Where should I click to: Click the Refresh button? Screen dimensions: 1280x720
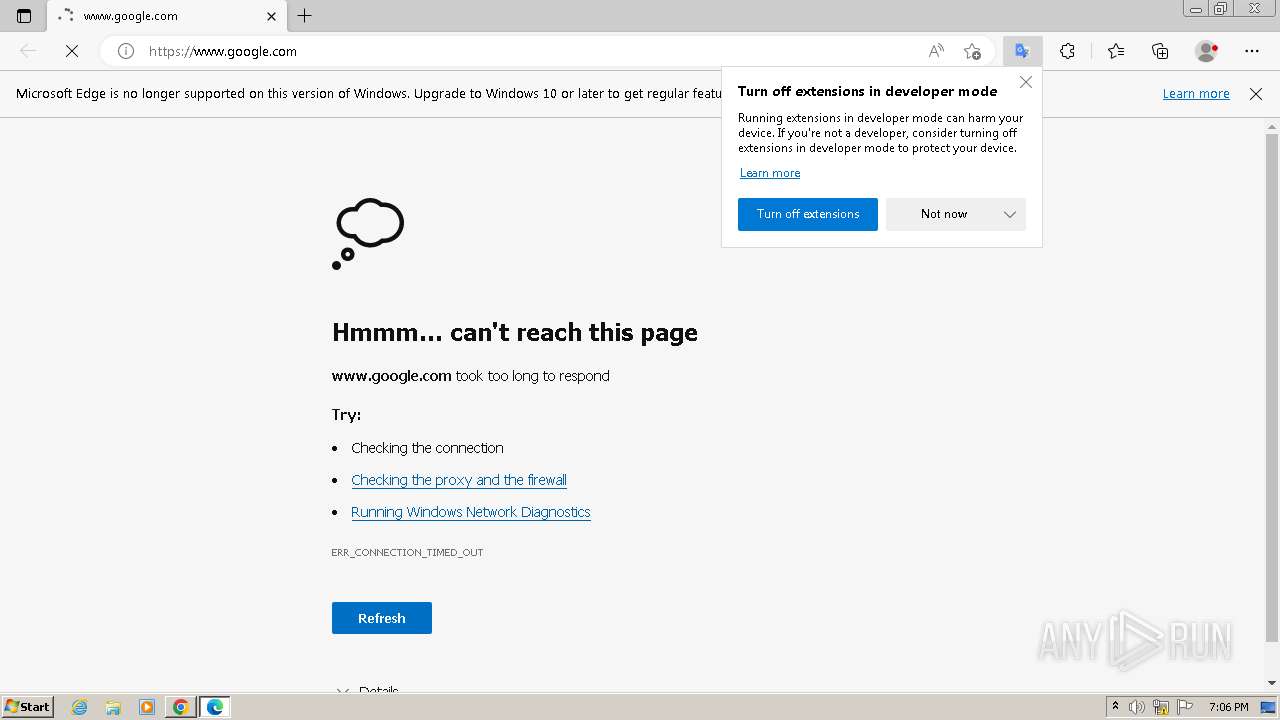click(382, 618)
